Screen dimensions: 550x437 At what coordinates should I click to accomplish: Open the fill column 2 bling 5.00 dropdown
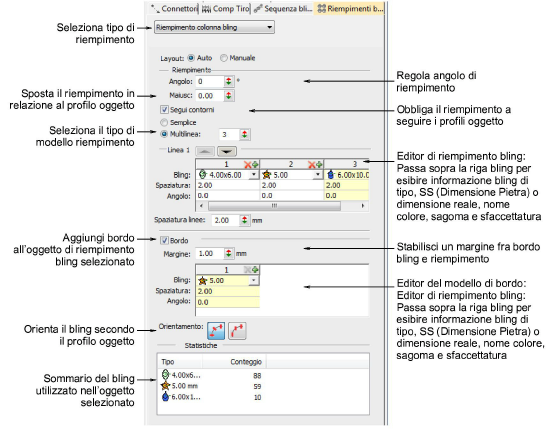click(x=318, y=175)
